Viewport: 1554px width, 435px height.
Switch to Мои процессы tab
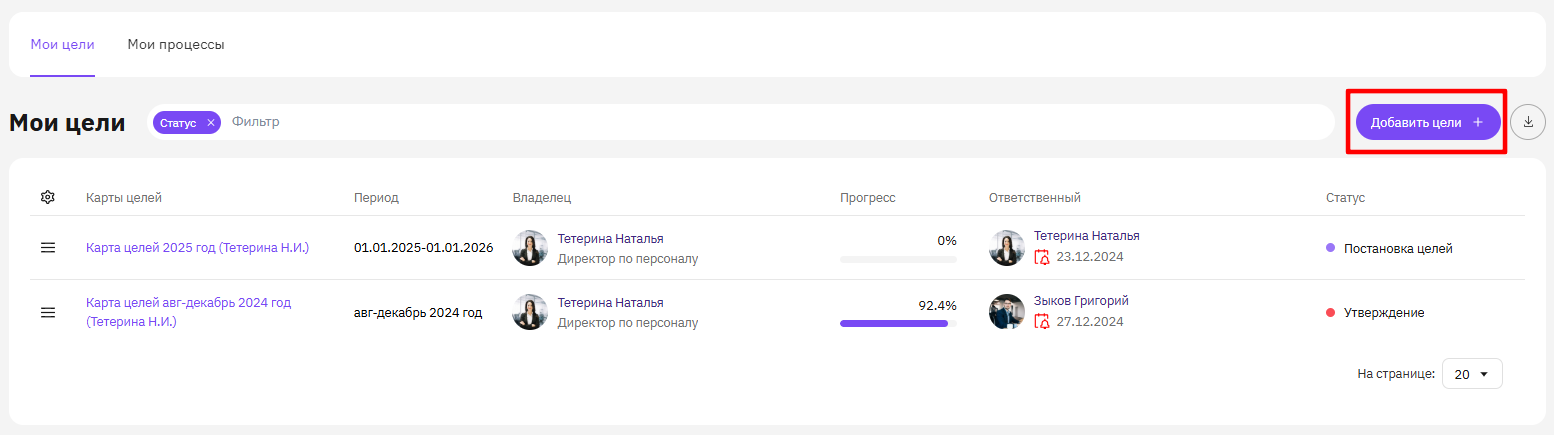click(x=176, y=45)
